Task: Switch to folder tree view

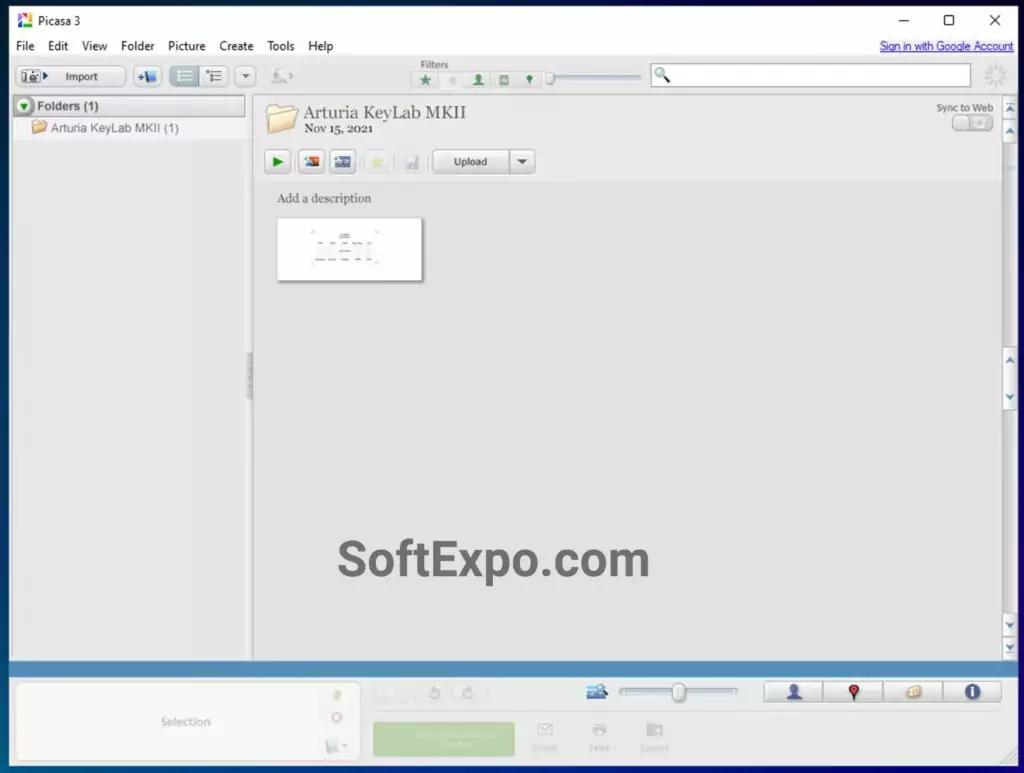Action: coord(214,76)
